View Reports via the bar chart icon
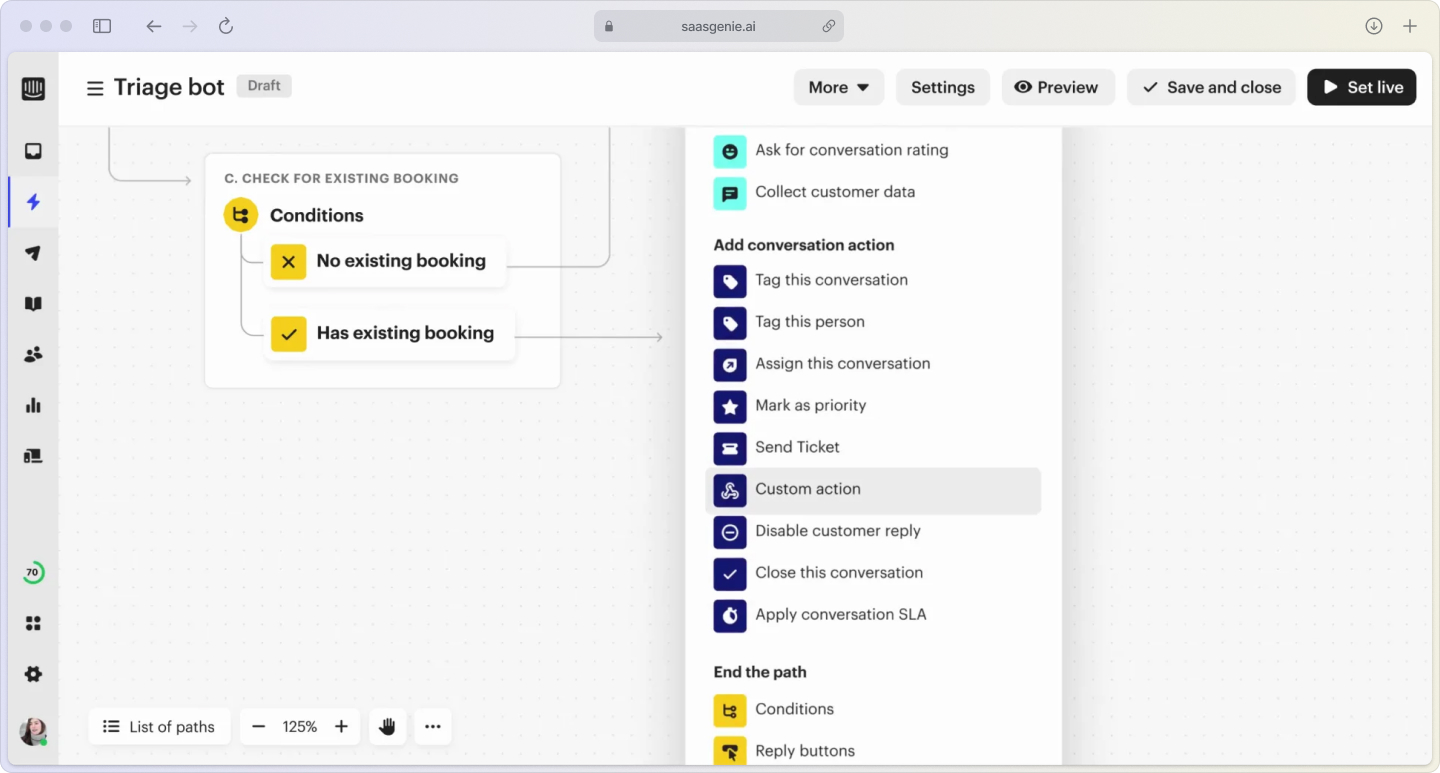This screenshot has height=773, width=1440. coord(33,405)
